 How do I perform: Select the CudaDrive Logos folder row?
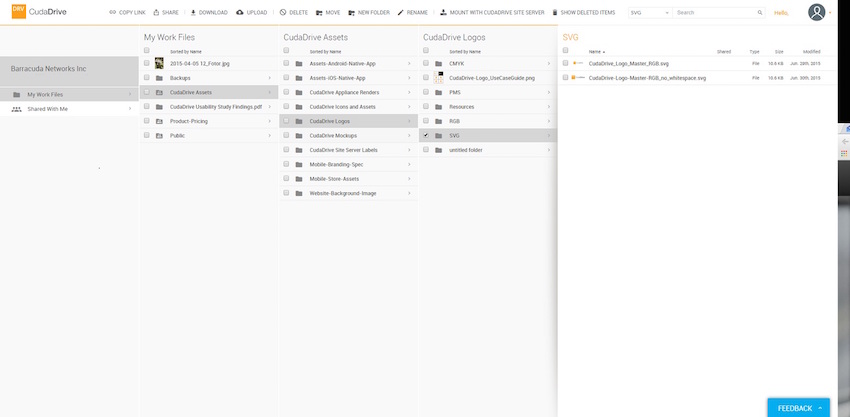(x=349, y=121)
